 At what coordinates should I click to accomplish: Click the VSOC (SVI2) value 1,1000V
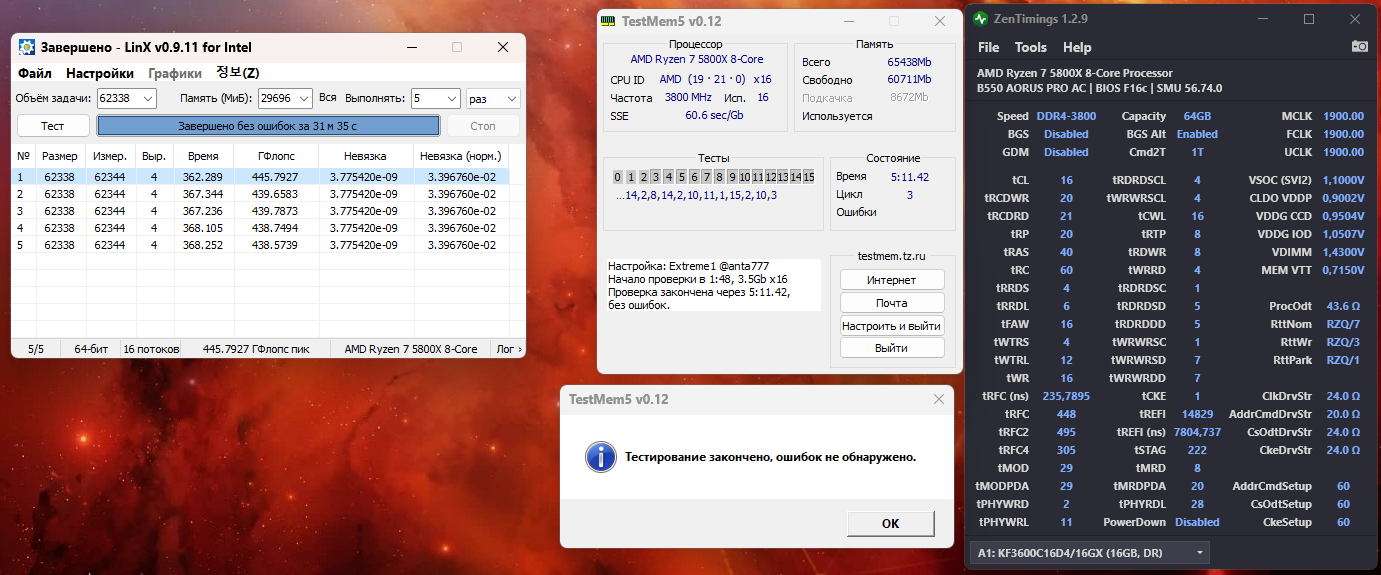tap(1343, 180)
